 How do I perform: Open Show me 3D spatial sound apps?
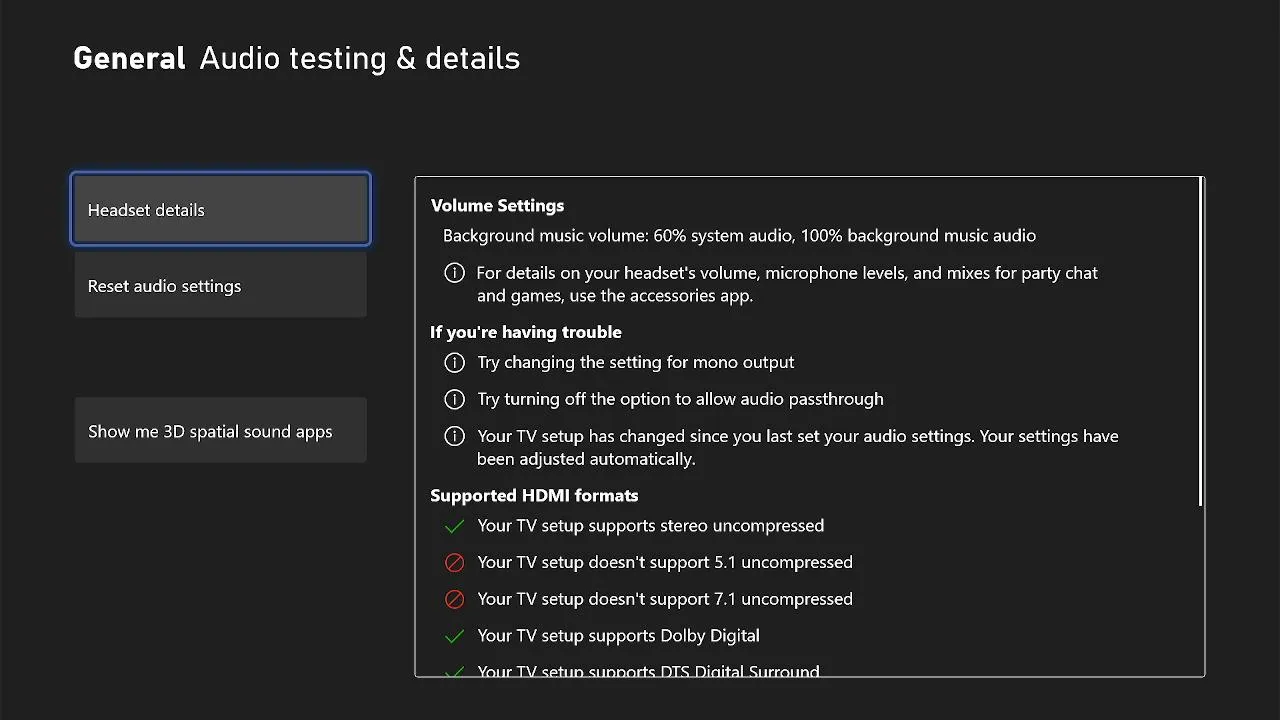coord(220,431)
